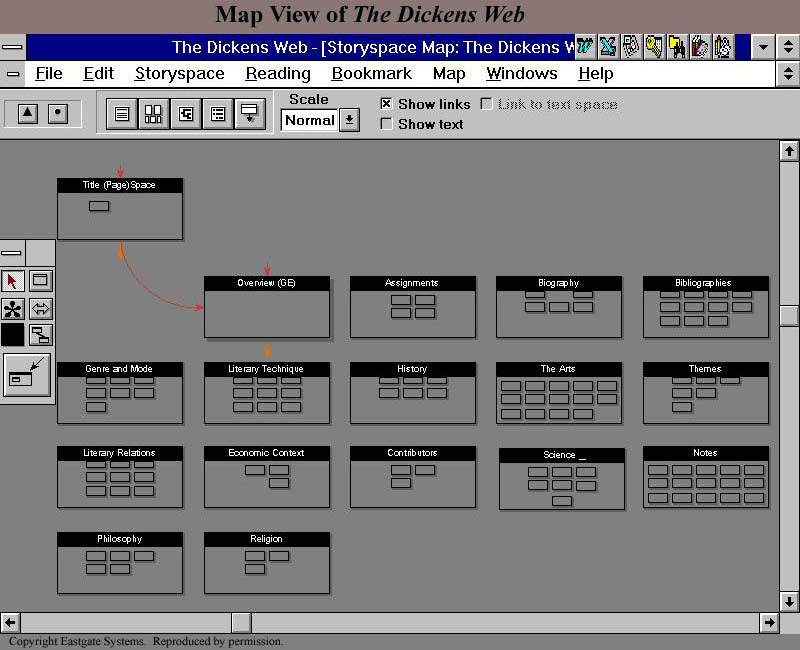Select the Themes writing space title
800x650 pixels.
pos(705,369)
